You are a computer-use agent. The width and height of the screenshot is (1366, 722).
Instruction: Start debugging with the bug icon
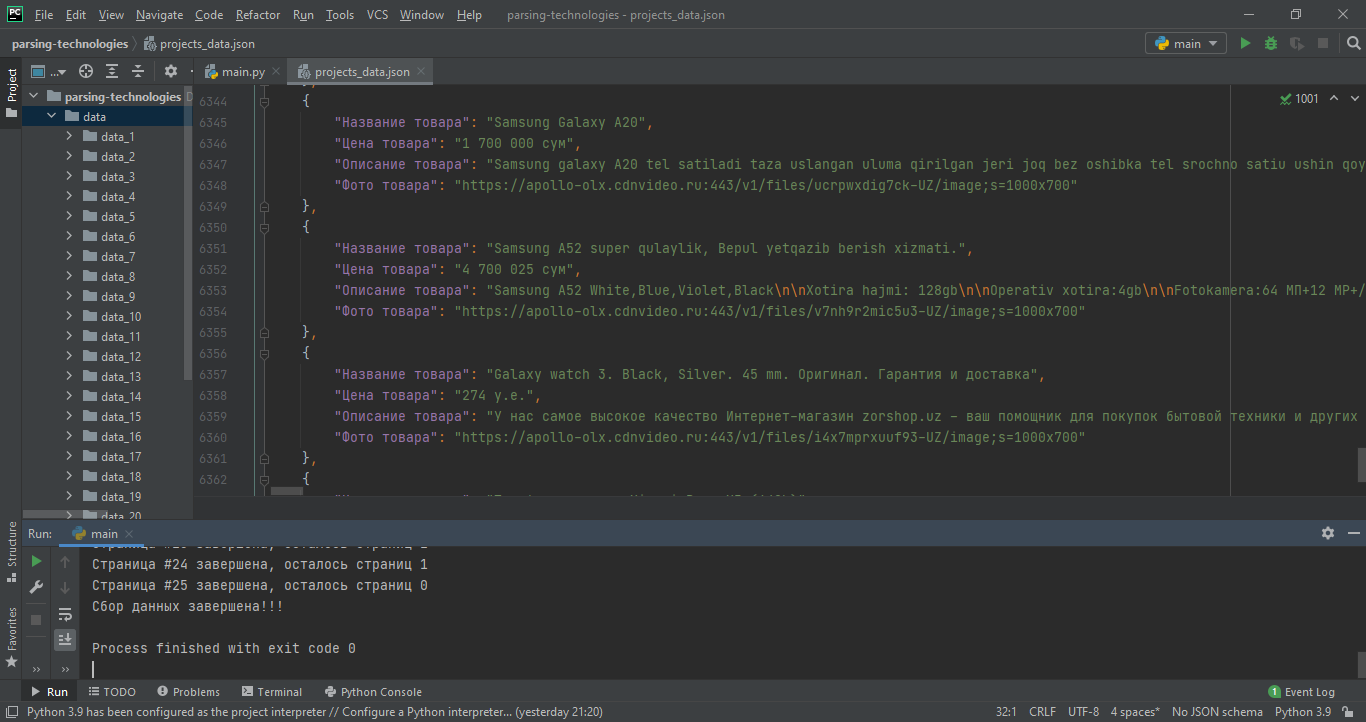(x=1271, y=44)
